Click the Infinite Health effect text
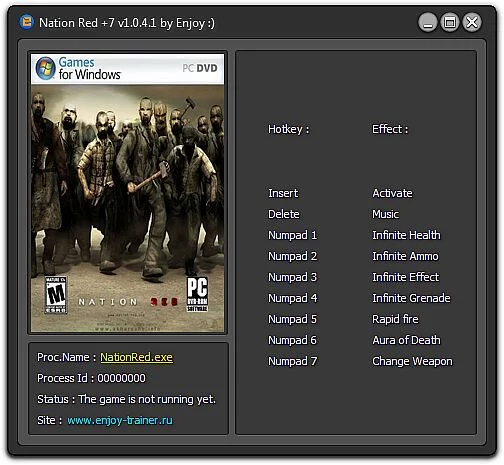 pos(406,235)
